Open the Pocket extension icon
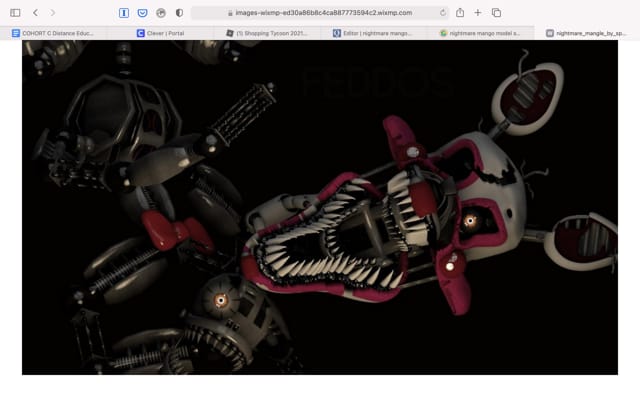 click(142, 13)
